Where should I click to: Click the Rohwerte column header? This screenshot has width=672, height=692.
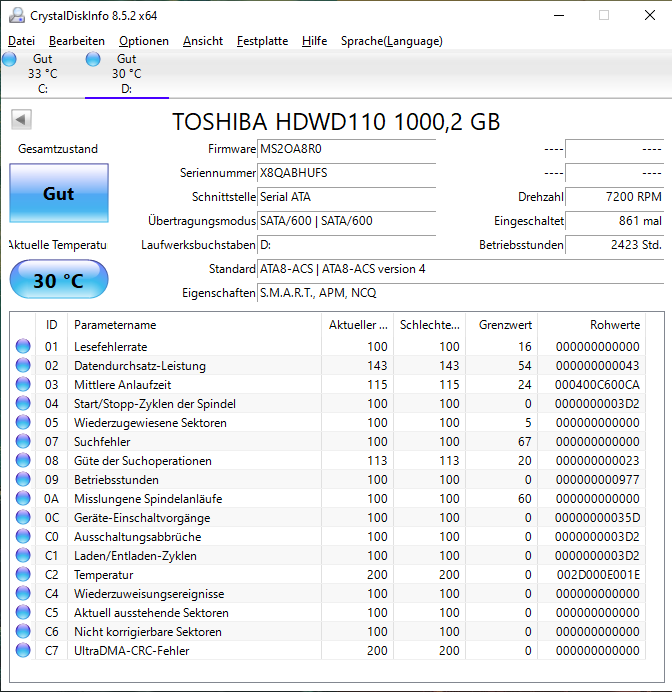(x=592, y=325)
